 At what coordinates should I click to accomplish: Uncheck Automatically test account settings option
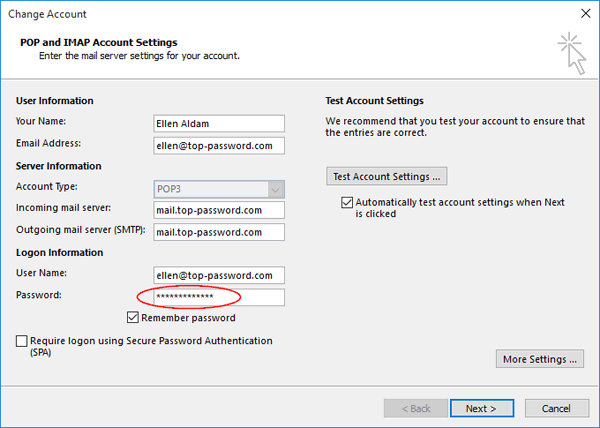(346, 202)
